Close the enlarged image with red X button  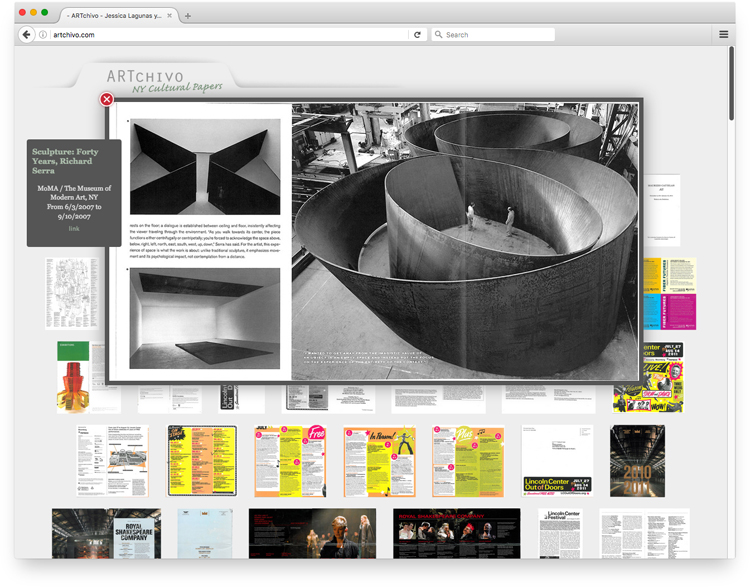pos(107,99)
